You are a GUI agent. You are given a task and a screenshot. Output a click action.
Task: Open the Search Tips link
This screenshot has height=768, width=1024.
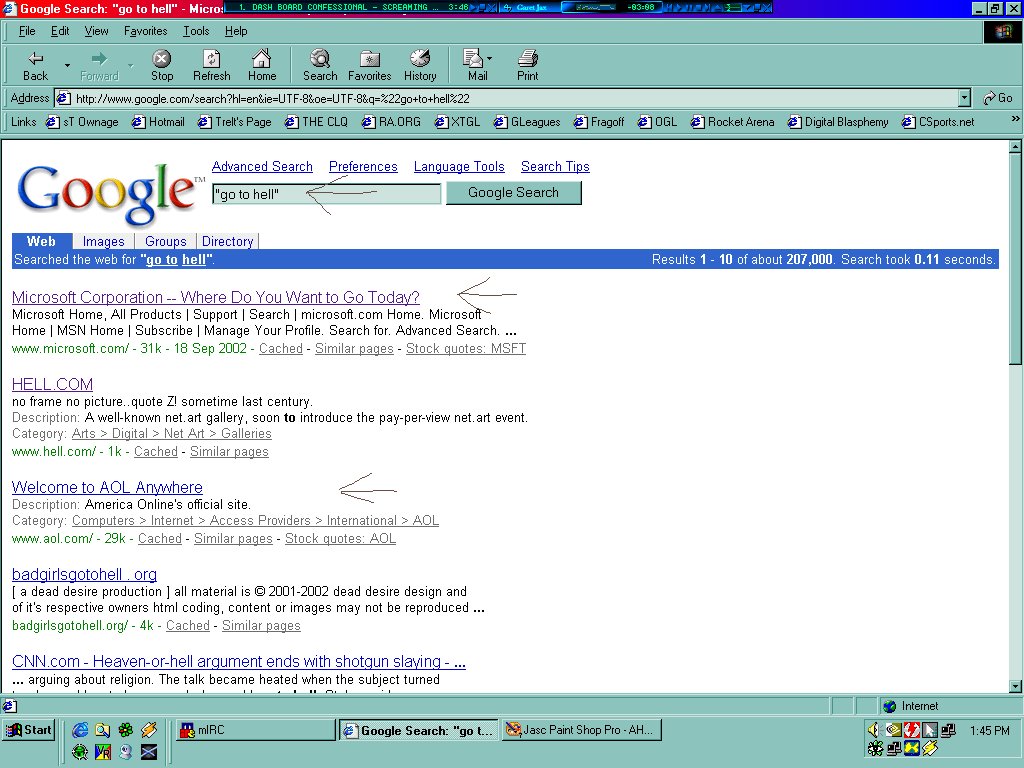tap(555, 167)
